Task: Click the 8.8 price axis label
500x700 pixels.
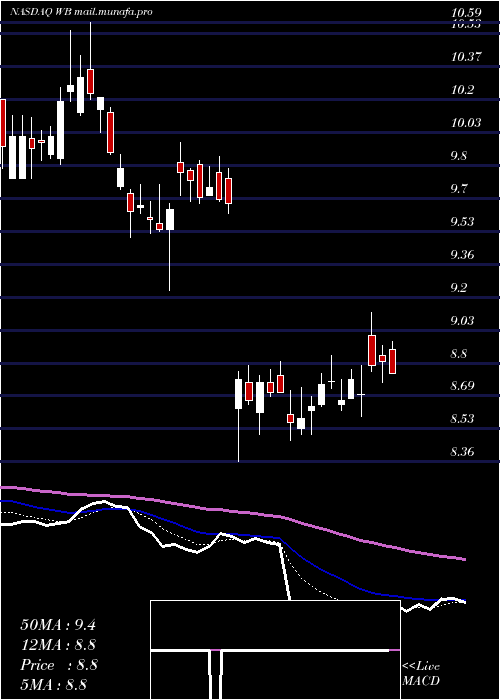Action: pyautogui.click(x=459, y=354)
